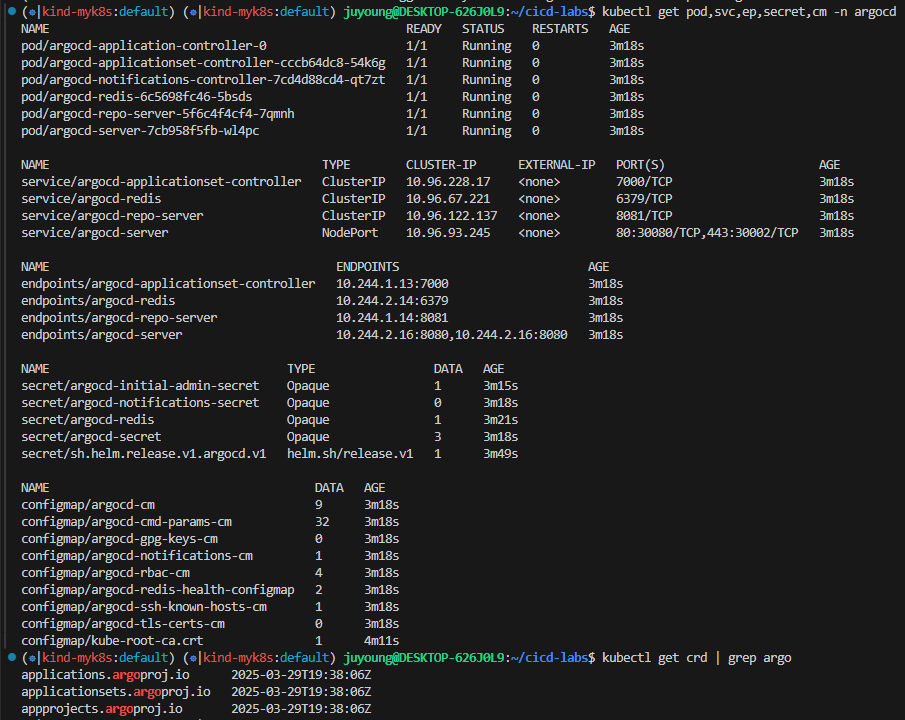Click configmap/argocd-cmd-params-cm name
The image size is (905, 720).
[126, 521]
